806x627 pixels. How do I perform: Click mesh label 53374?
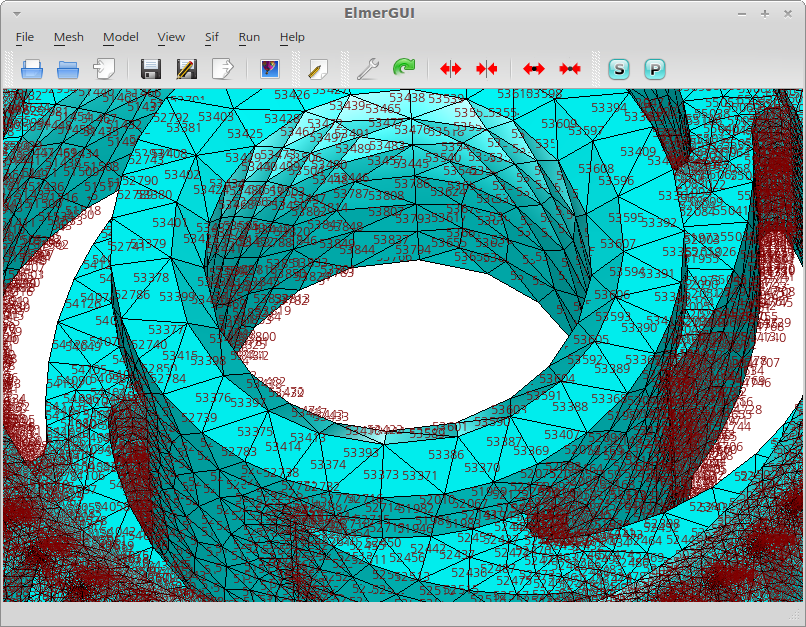[x=328, y=465]
